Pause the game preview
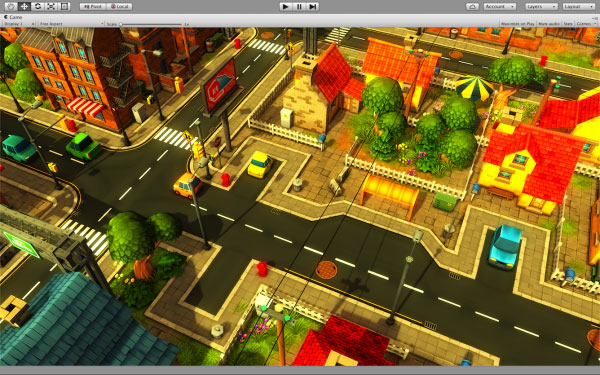The height and width of the screenshot is (375, 600). pos(299,7)
